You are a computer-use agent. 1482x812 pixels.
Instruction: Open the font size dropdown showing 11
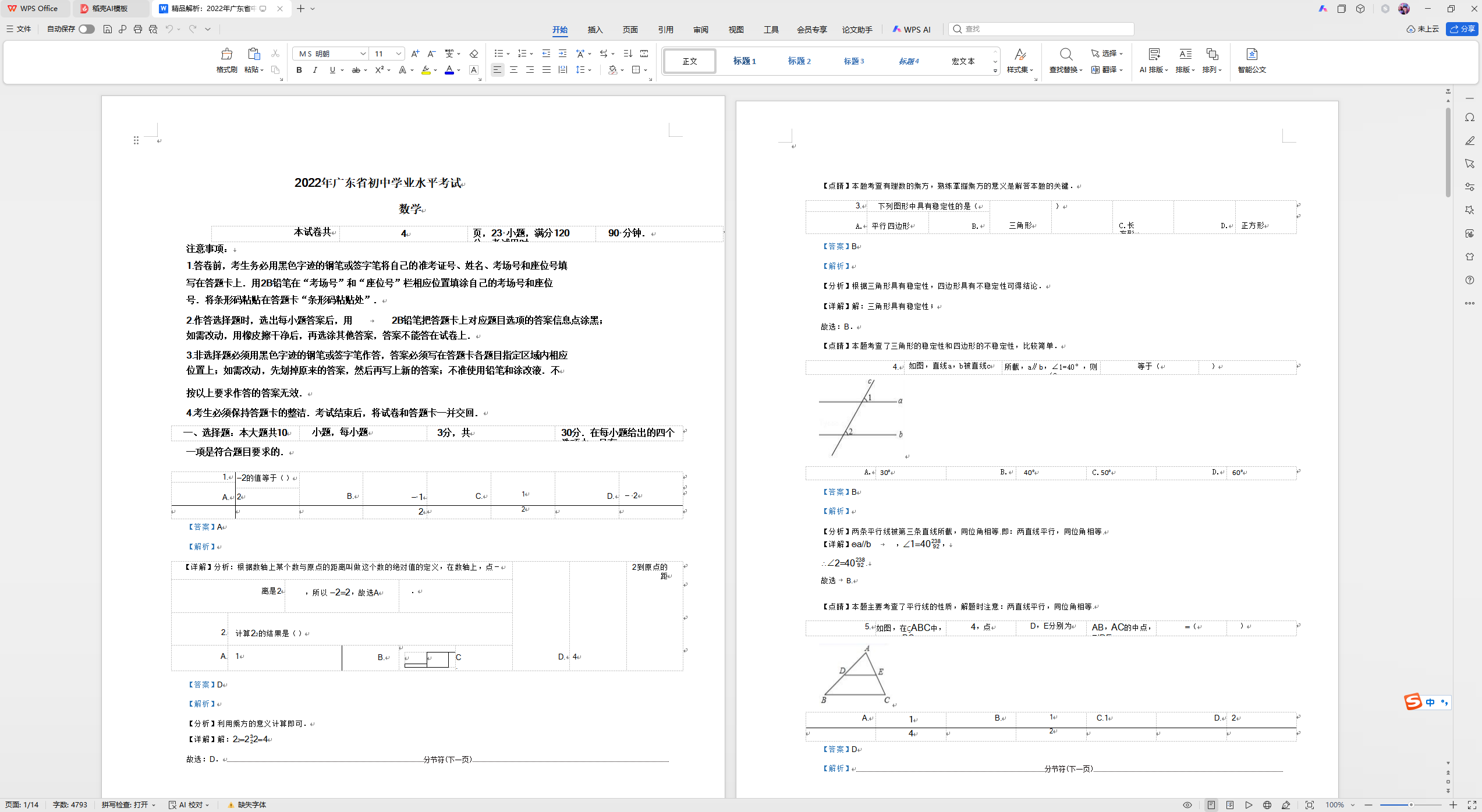tap(399, 54)
